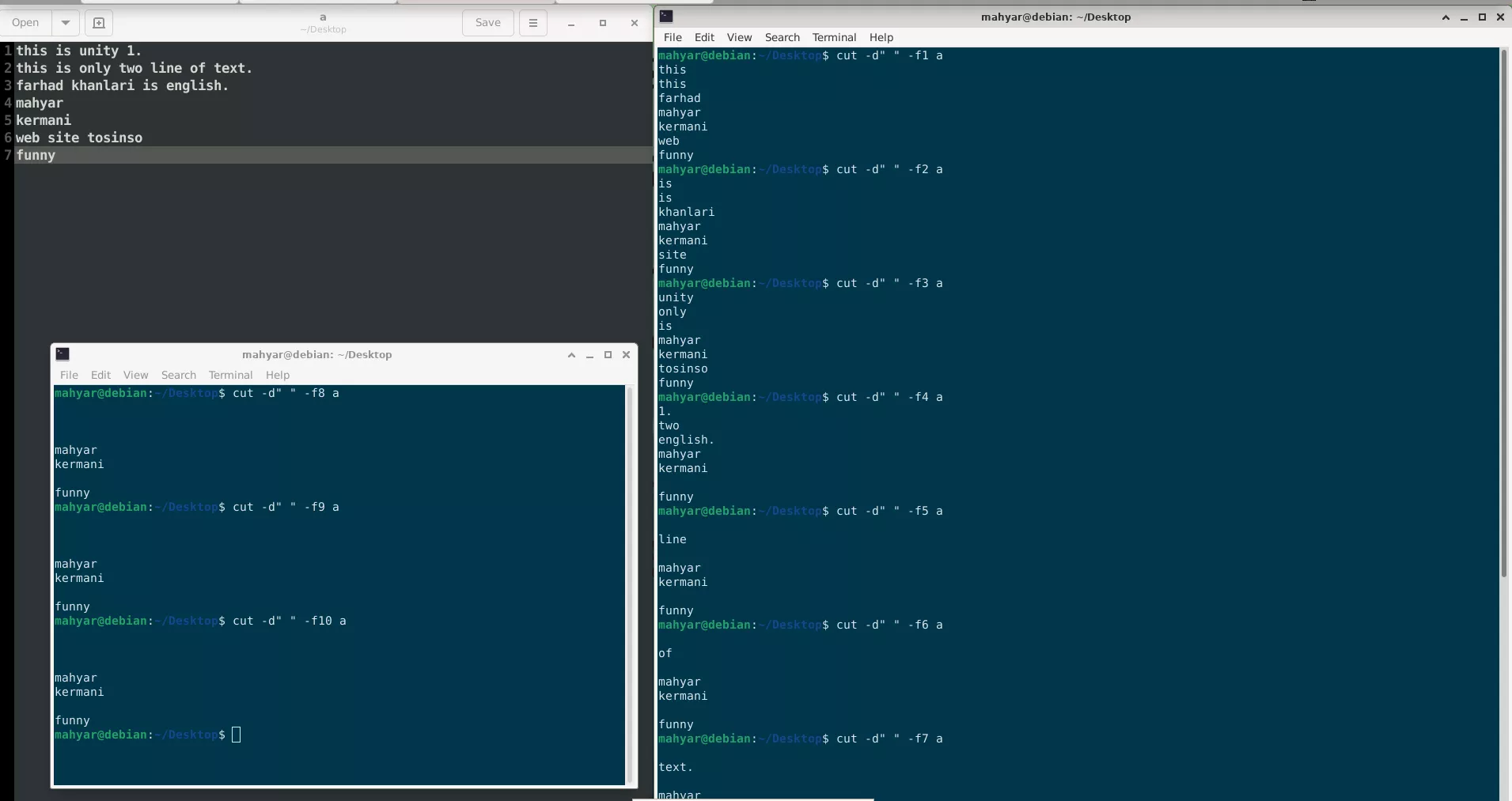
Task: Open Search menu in the large terminal
Action: click(782, 37)
